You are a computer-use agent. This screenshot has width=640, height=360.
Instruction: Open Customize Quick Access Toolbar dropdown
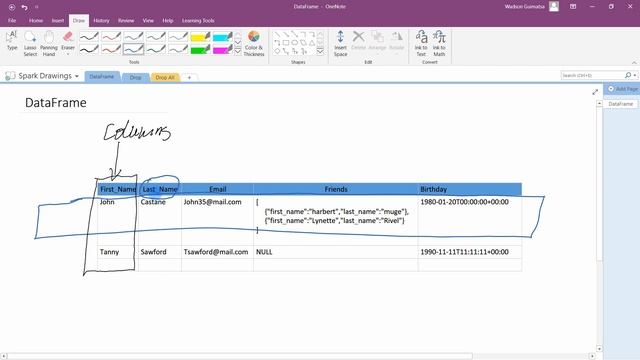(36, 7)
